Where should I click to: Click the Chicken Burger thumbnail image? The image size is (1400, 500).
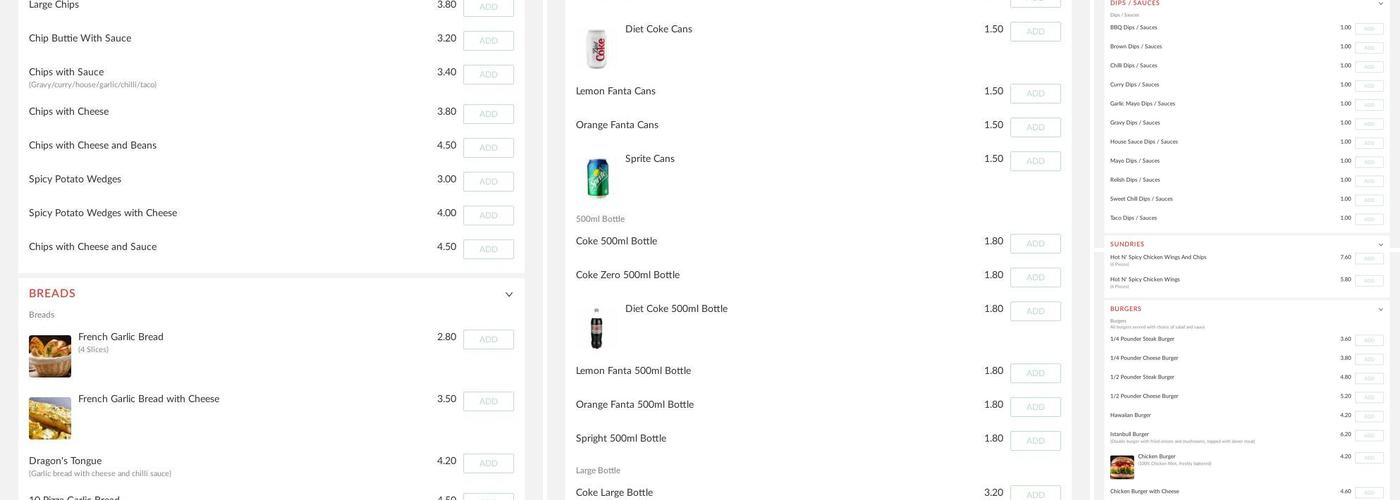[x=1122, y=467]
